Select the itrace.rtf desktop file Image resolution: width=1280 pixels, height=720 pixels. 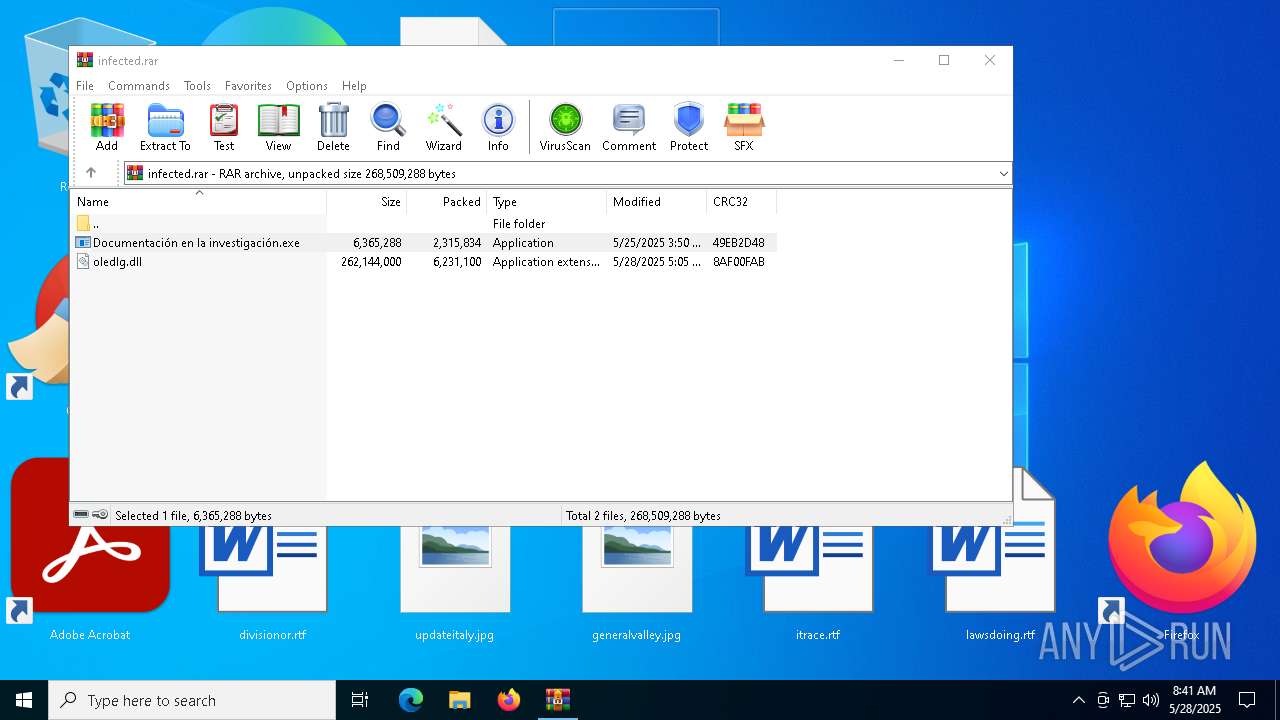[x=818, y=584]
